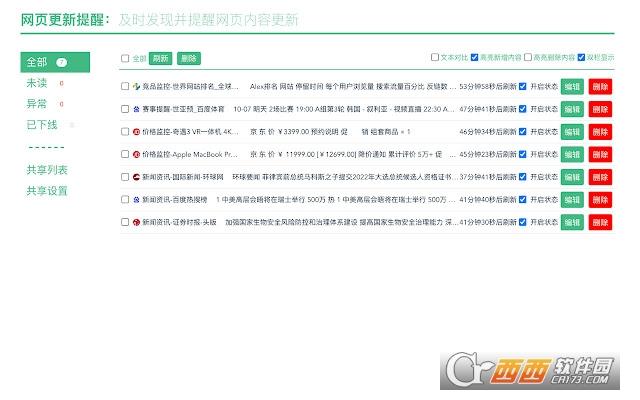Image resolution: width=640 pixels, height=400 pixels.
Task: Click favicon of 国际新闻-环球网 row
Action: coord(136,177)
